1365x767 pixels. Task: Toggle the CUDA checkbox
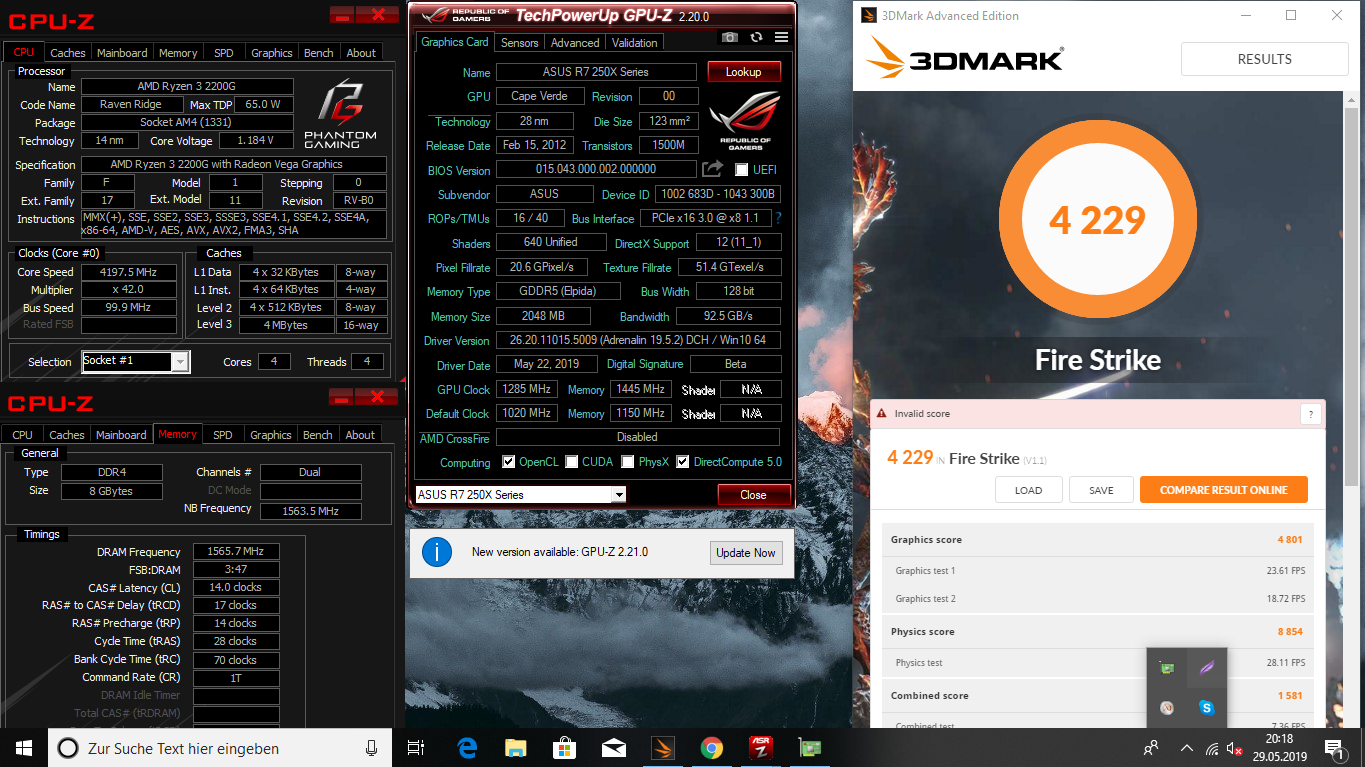pos(572,462)
